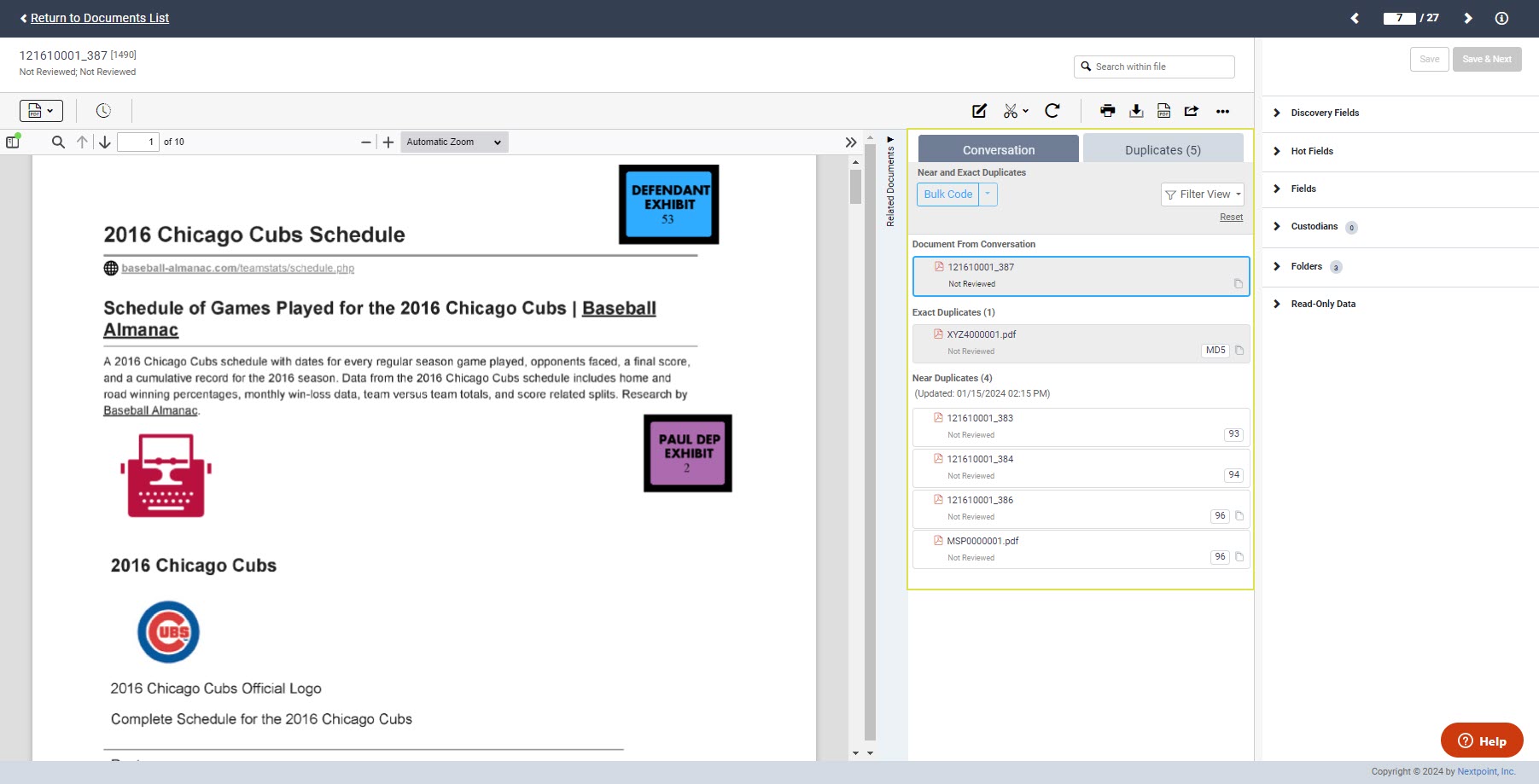Open the more options ellipsis menu
This screenshot has height=784, width=1539.
(x=1222, y=111)
